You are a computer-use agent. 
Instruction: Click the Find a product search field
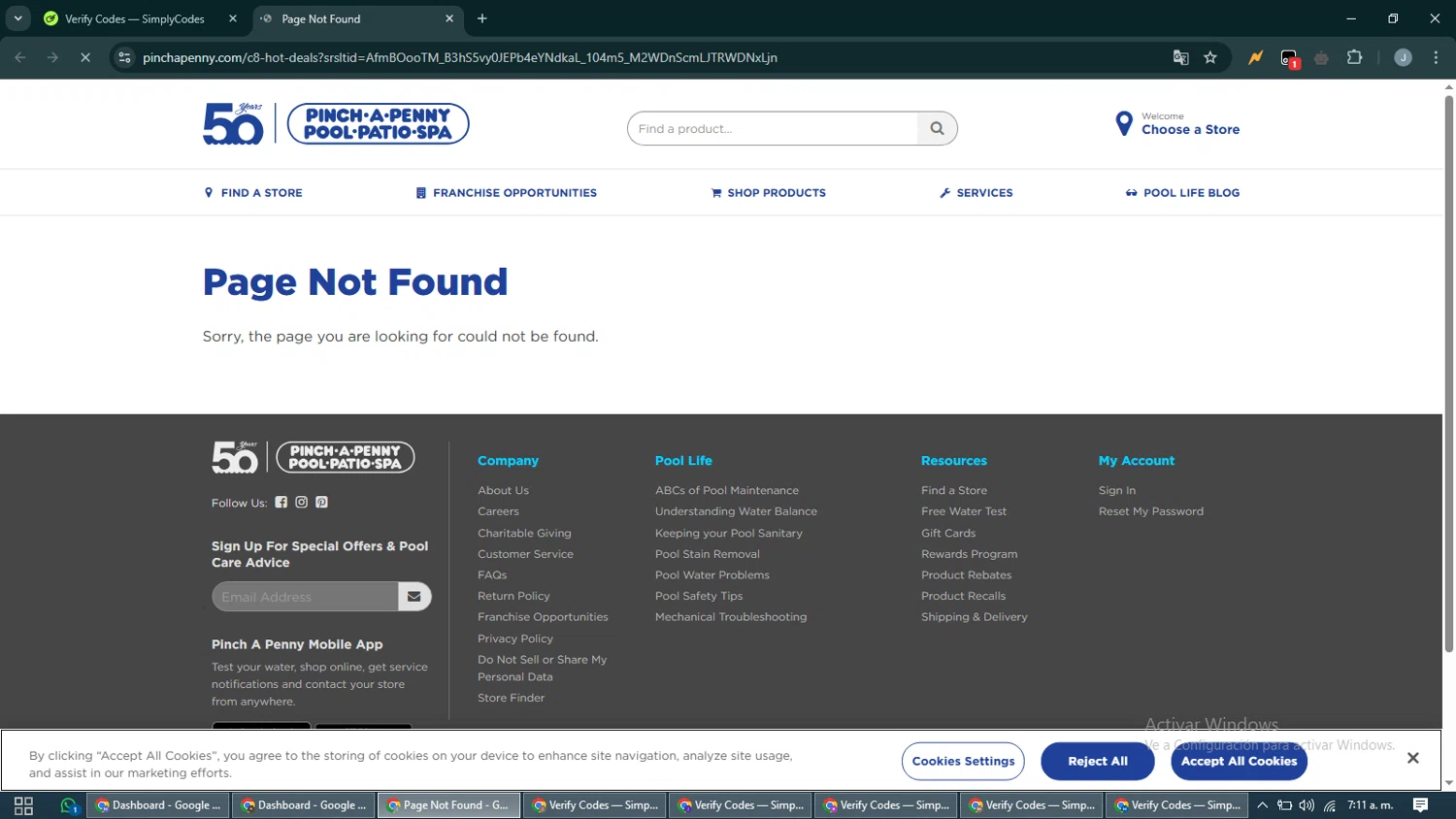(x=773, y=128)
